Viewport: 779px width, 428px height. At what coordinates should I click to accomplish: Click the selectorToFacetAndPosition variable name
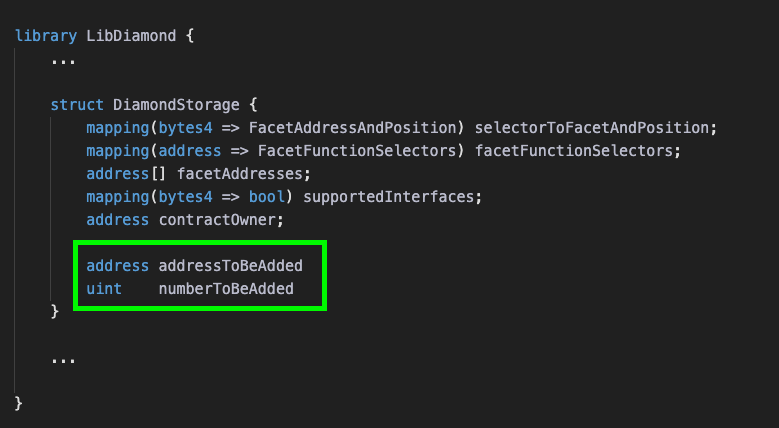coord(592,128)
